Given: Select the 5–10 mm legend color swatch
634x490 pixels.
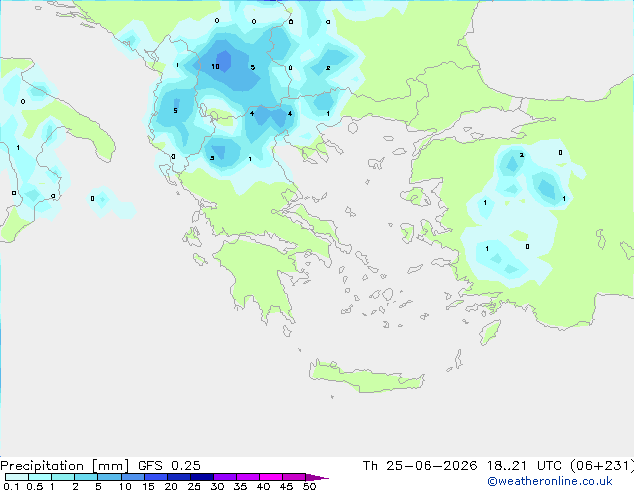Looking at the screenshot, I should coord(109,477).
